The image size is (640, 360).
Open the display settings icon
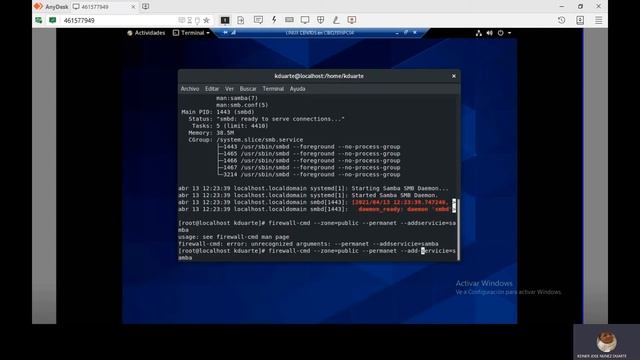tap(305, 20)
